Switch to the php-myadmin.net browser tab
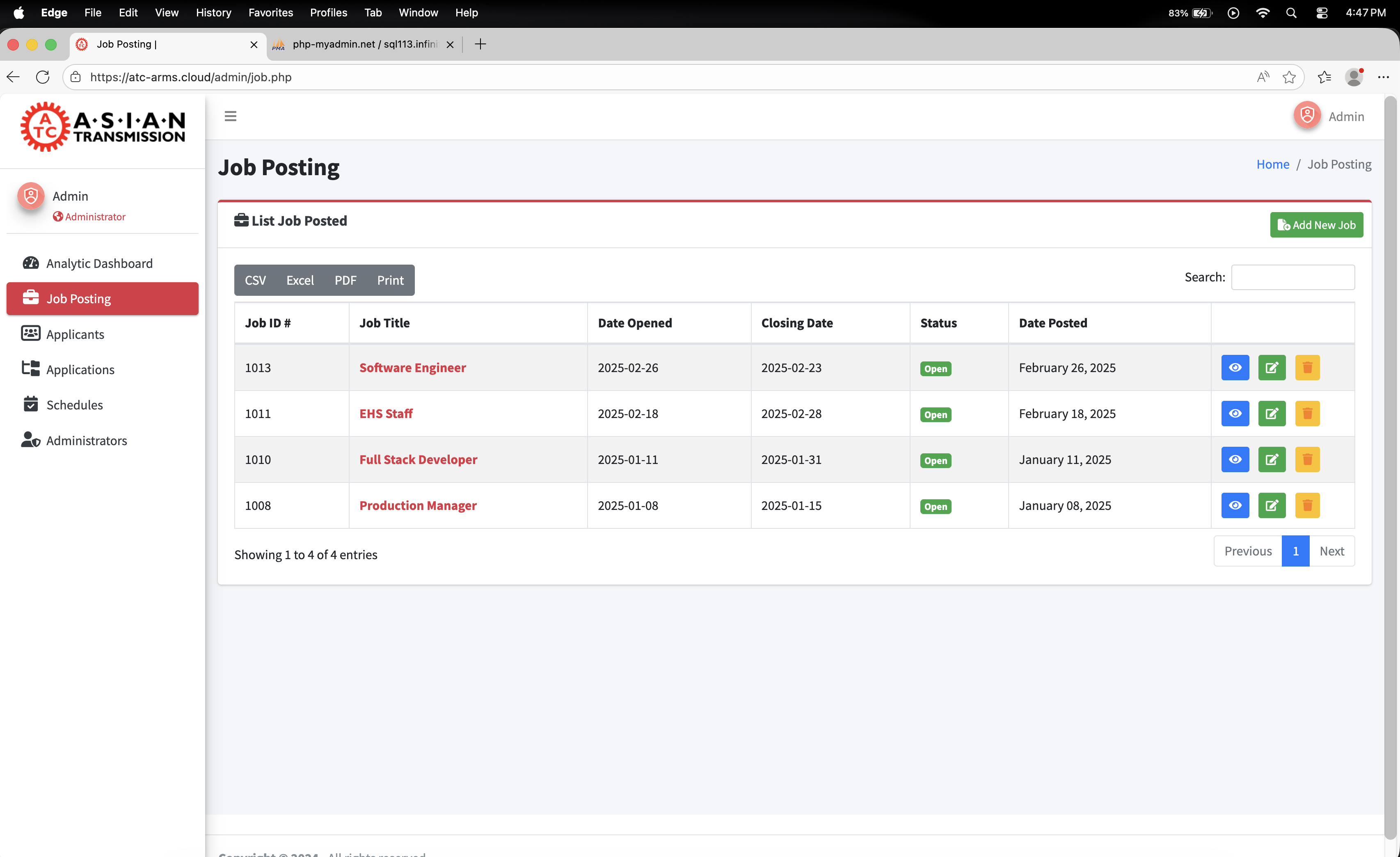This screenshot has height=857, width=1400. click(364, 44)
